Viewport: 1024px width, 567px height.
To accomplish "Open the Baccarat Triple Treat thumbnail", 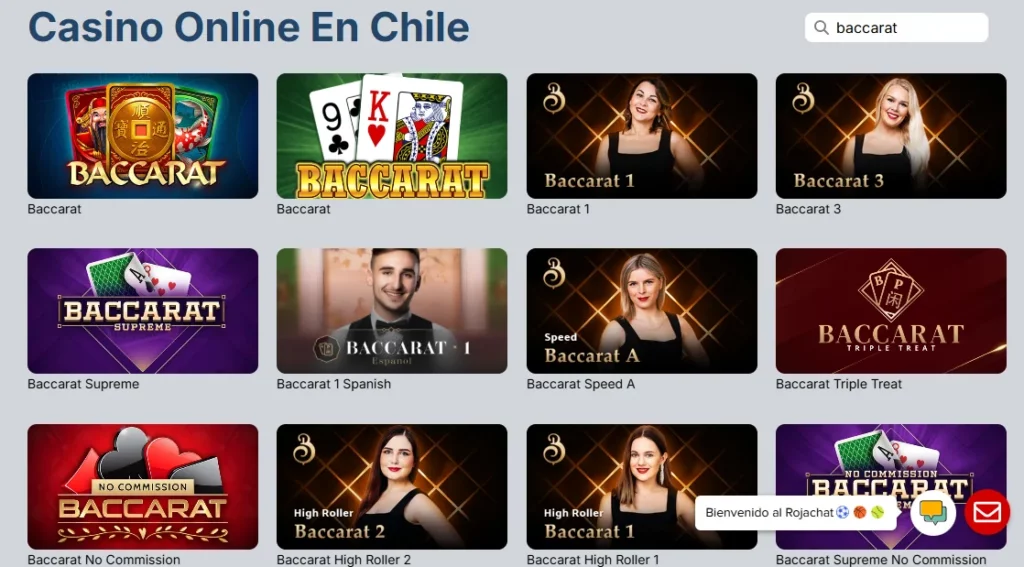I will point(891,311).
